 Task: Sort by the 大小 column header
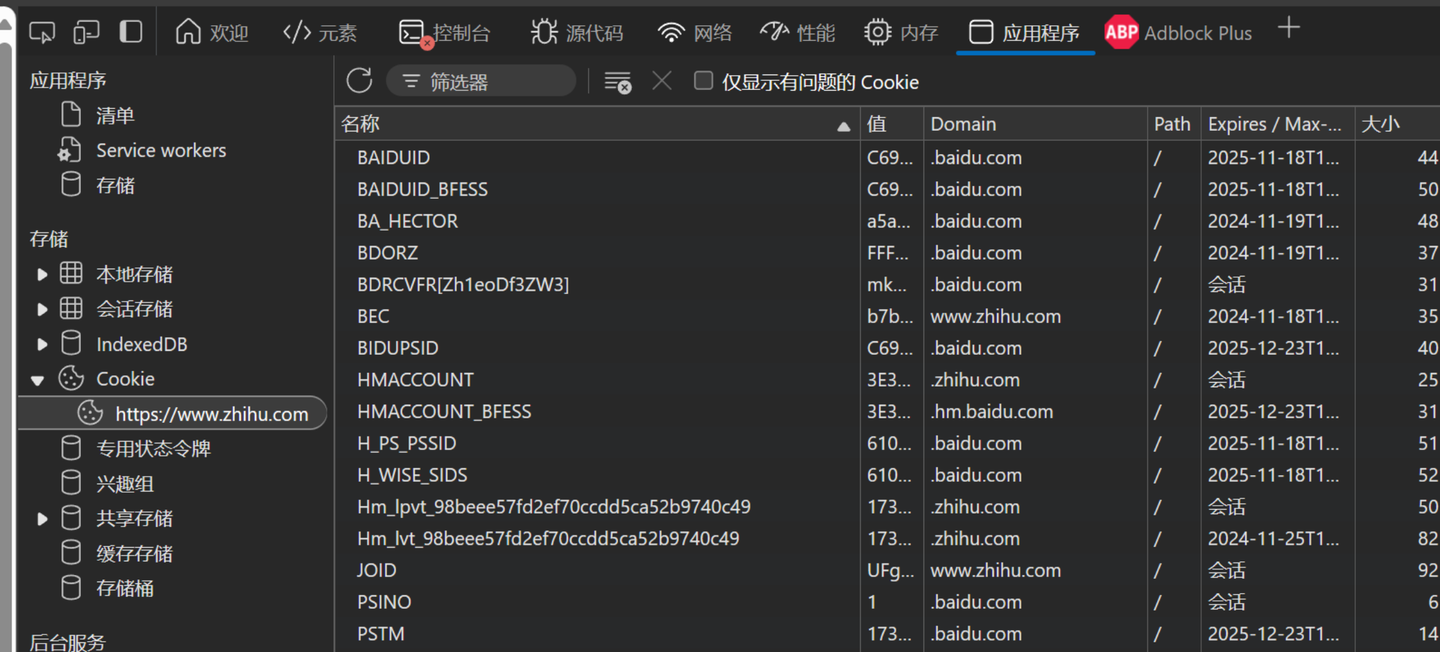pos(1397,124)
